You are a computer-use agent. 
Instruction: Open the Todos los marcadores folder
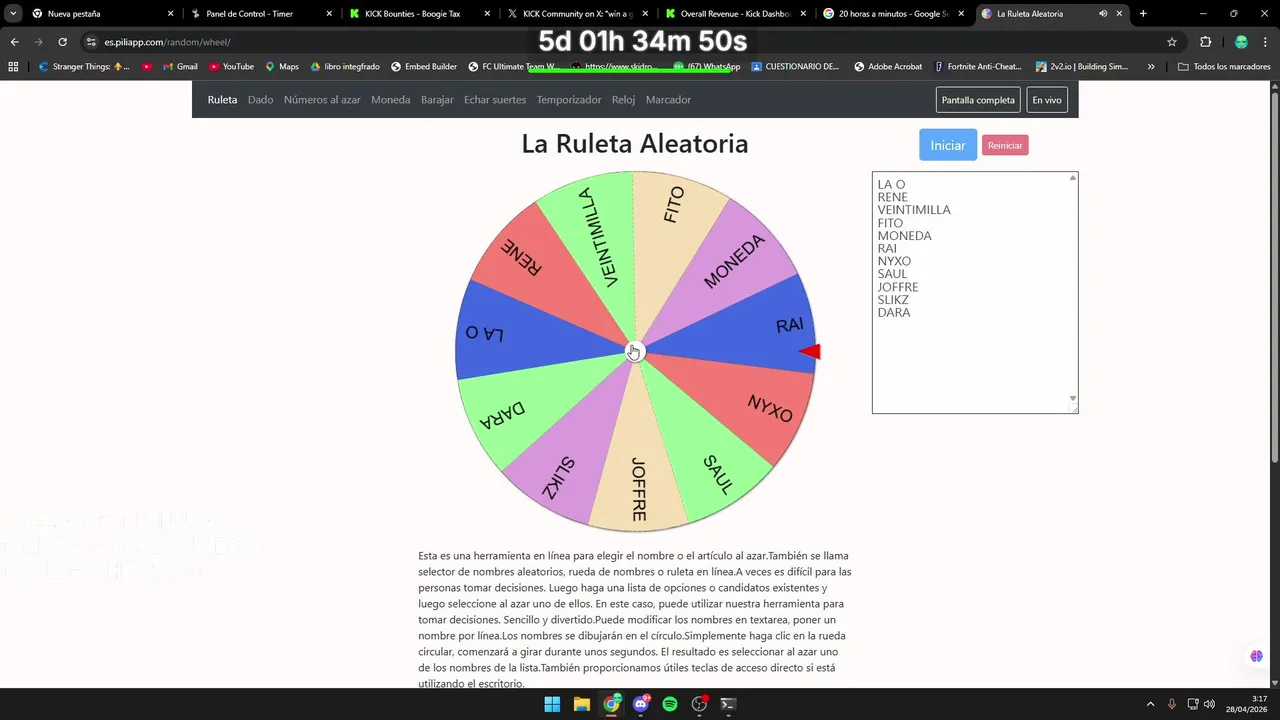point(1224,67)
